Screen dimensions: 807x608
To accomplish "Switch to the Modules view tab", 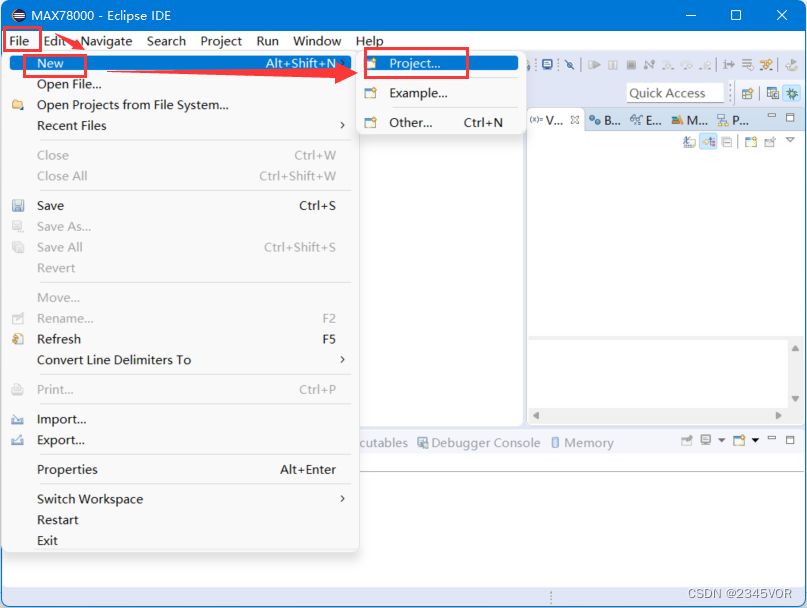I will 690,120.
